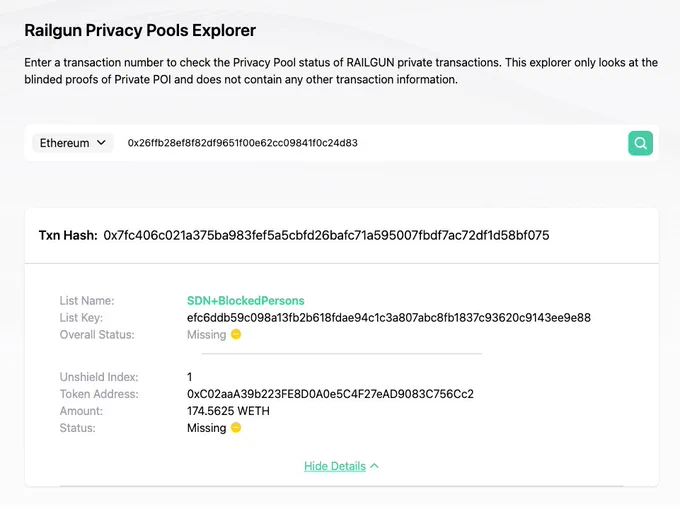The width and height of the screenshot is (680, 509).
Task: Click the chevron-up icon next to Hide Details
Action: click(x=375, y=466)
